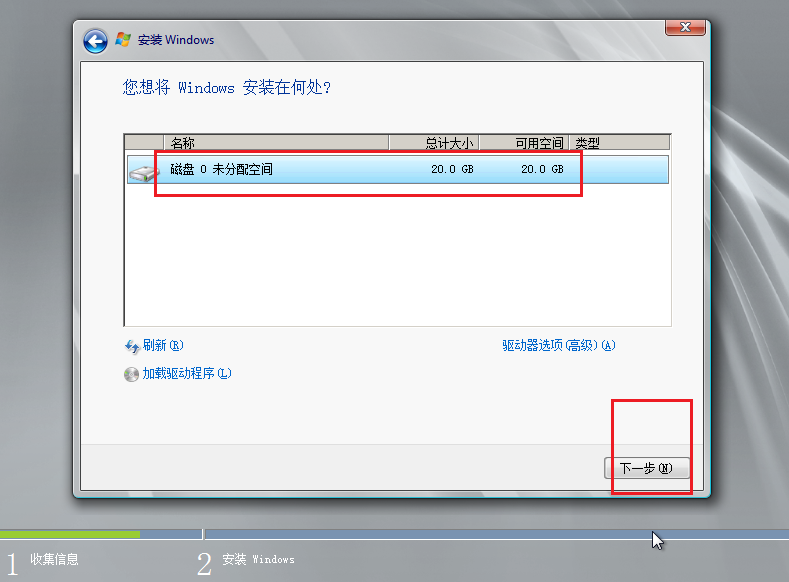Click the green installation progress bar

point(70,534)
